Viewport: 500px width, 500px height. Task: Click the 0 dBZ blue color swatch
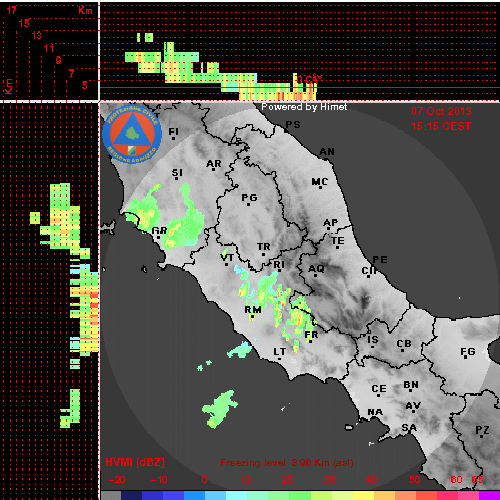(194, 495)
